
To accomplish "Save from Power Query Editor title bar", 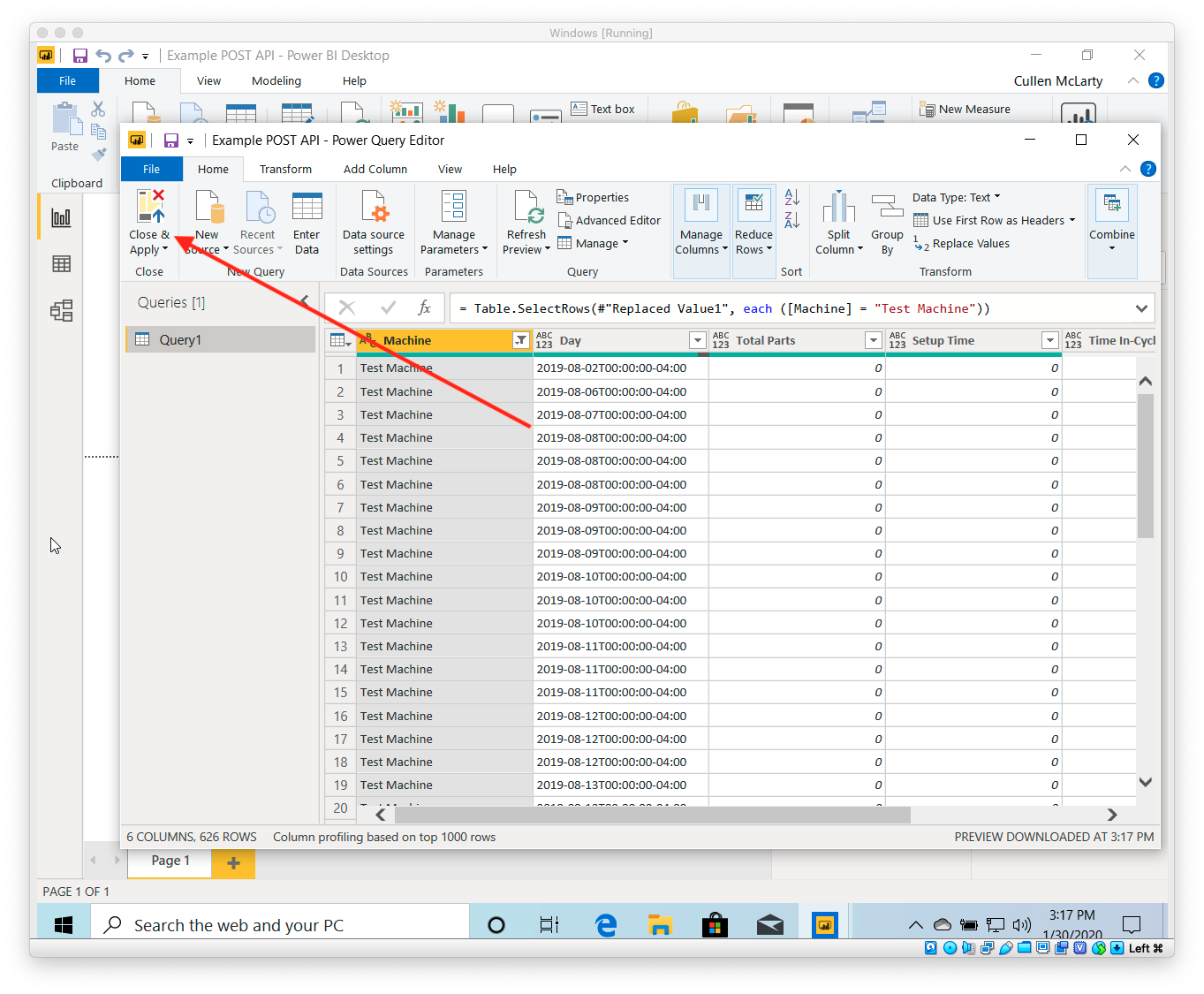I will pos(171,140).
